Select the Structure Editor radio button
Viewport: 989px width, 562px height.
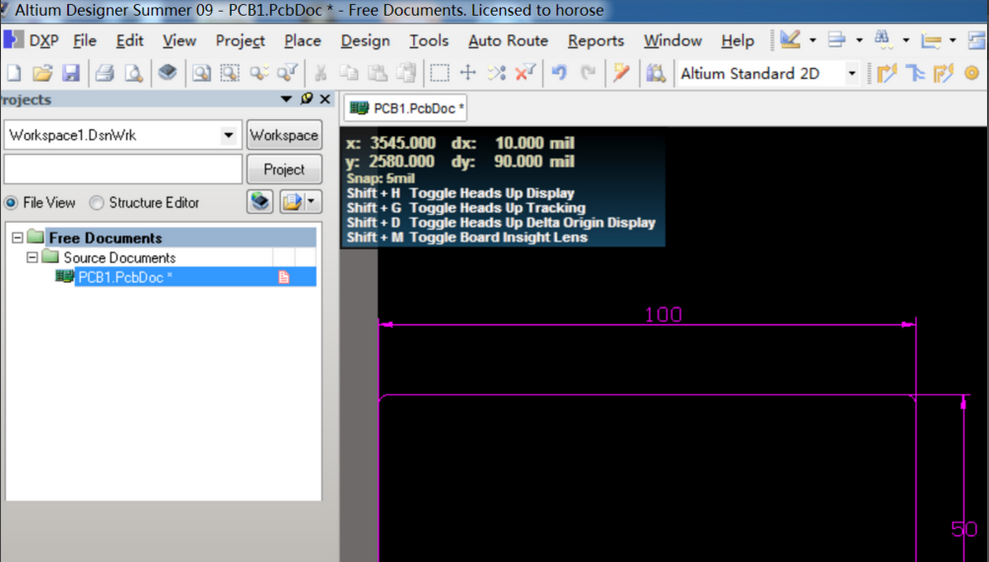(x=97, y=203)
